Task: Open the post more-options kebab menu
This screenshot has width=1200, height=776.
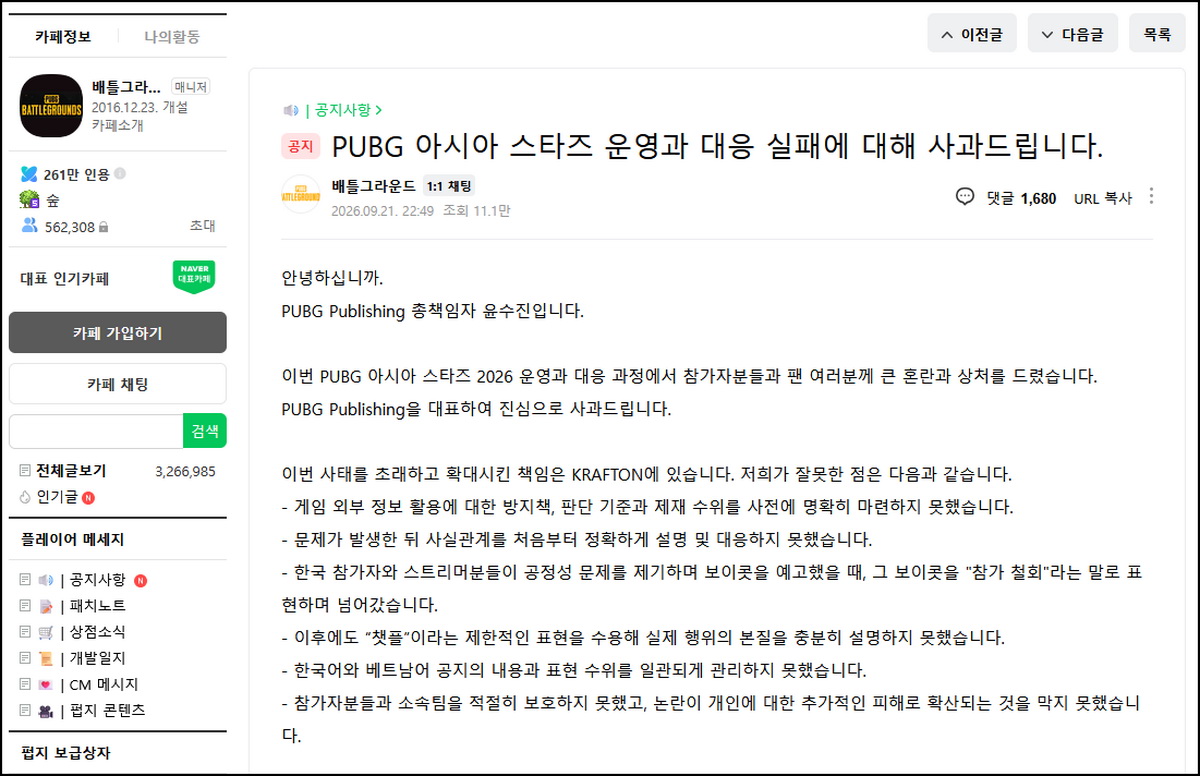Action: coord(1153,197)
